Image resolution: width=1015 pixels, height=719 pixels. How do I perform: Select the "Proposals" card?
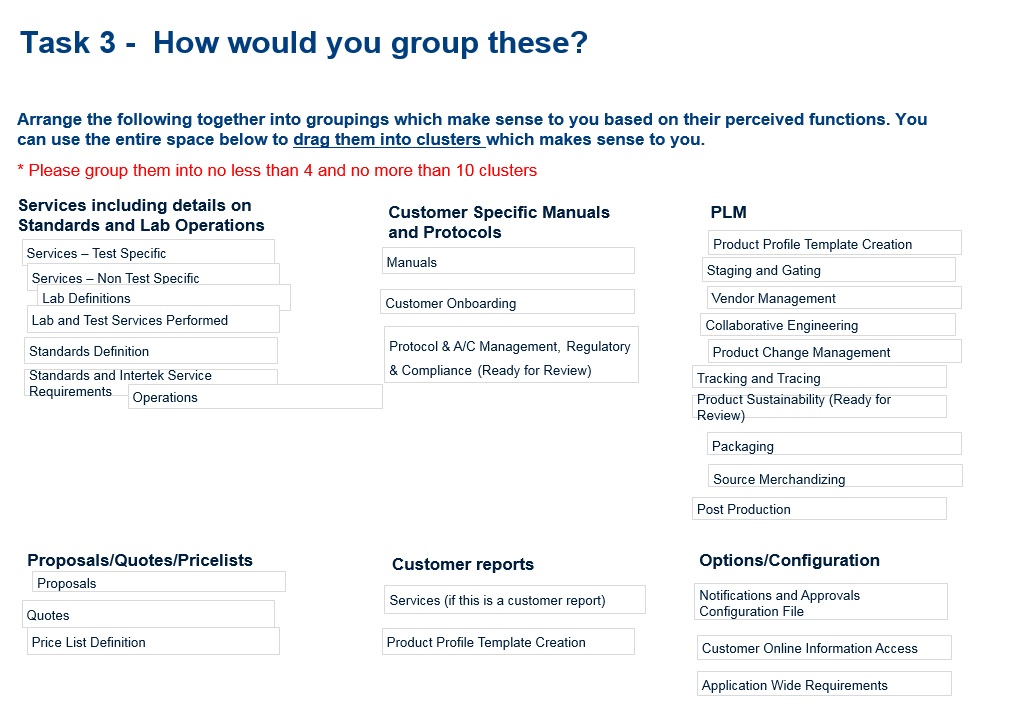[x=158, y=583]
